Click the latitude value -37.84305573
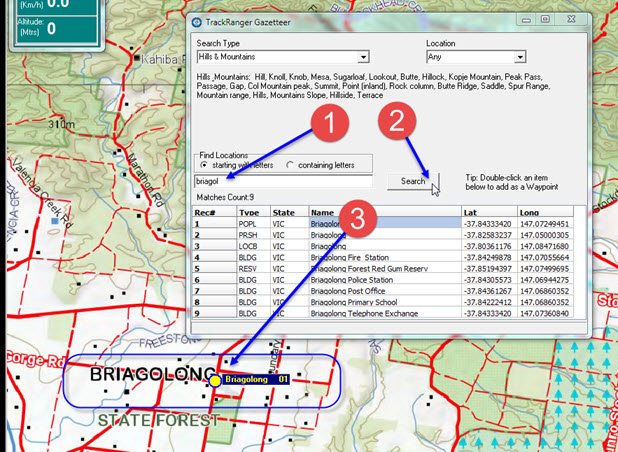618x452 pixels. (x=488, y=280)
